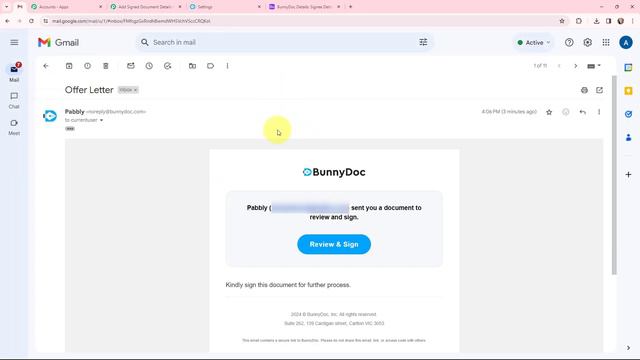Switch to BunnyDoc browser tab
The height and width of the screenshot is (360, 640).
click(x=304, y=7)
